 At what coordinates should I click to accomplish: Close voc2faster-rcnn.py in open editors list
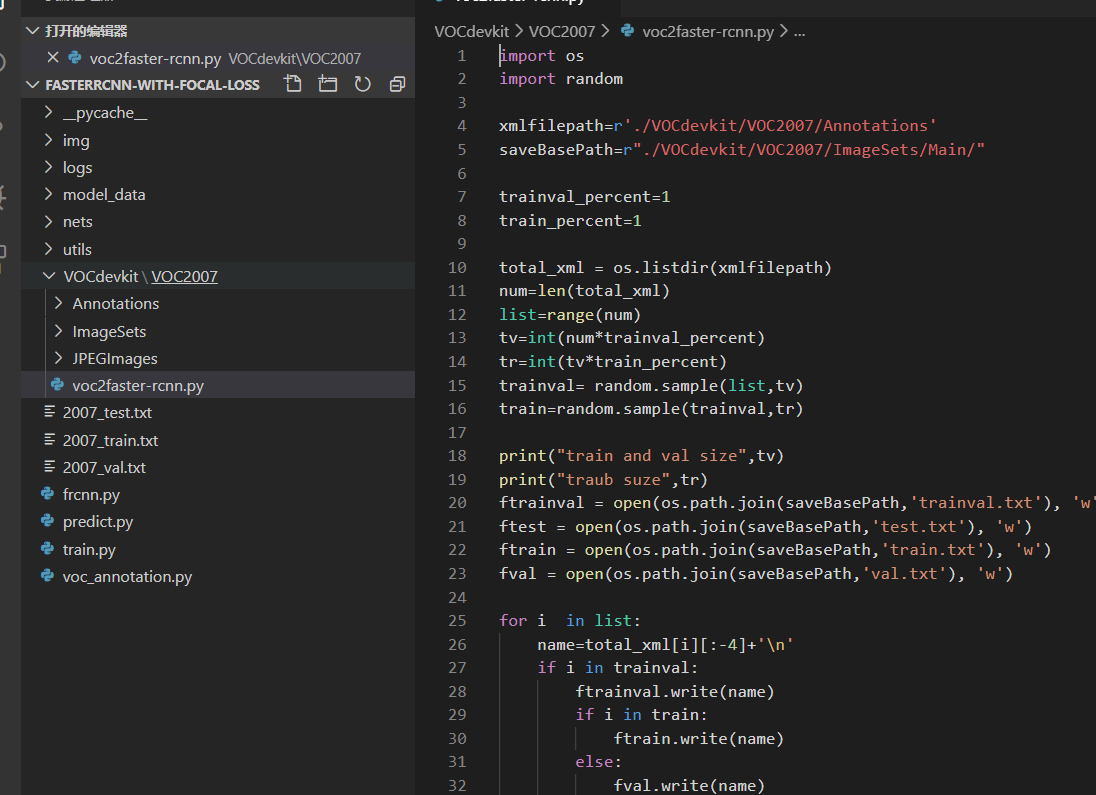click(52, 57)
